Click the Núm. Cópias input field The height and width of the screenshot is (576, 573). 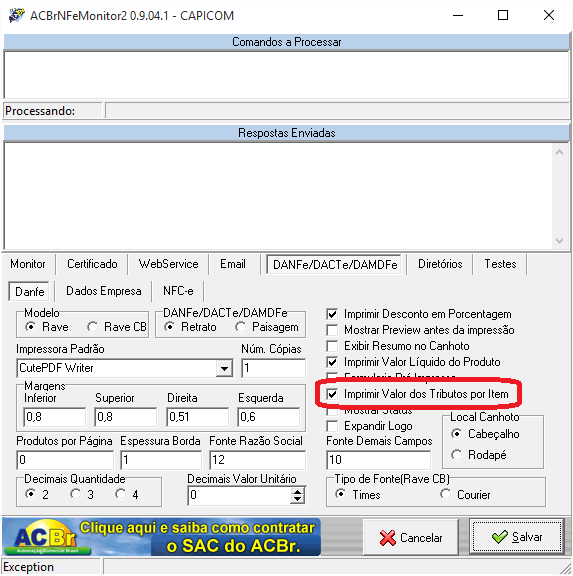pyautogui.click(x=274, y=368)
